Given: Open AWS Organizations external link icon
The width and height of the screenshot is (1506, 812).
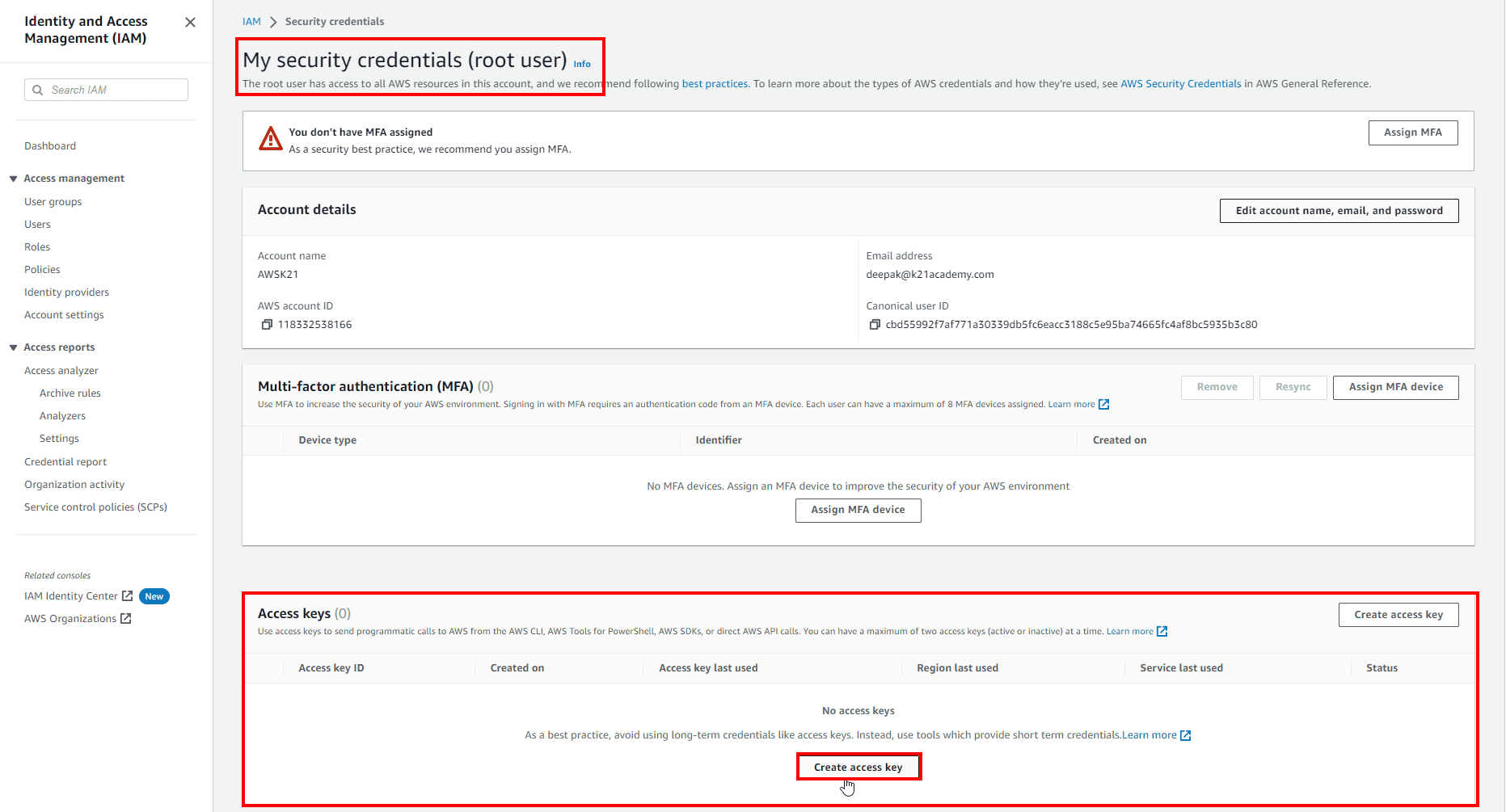Looking at the screenshot, I should click(125, 619).
